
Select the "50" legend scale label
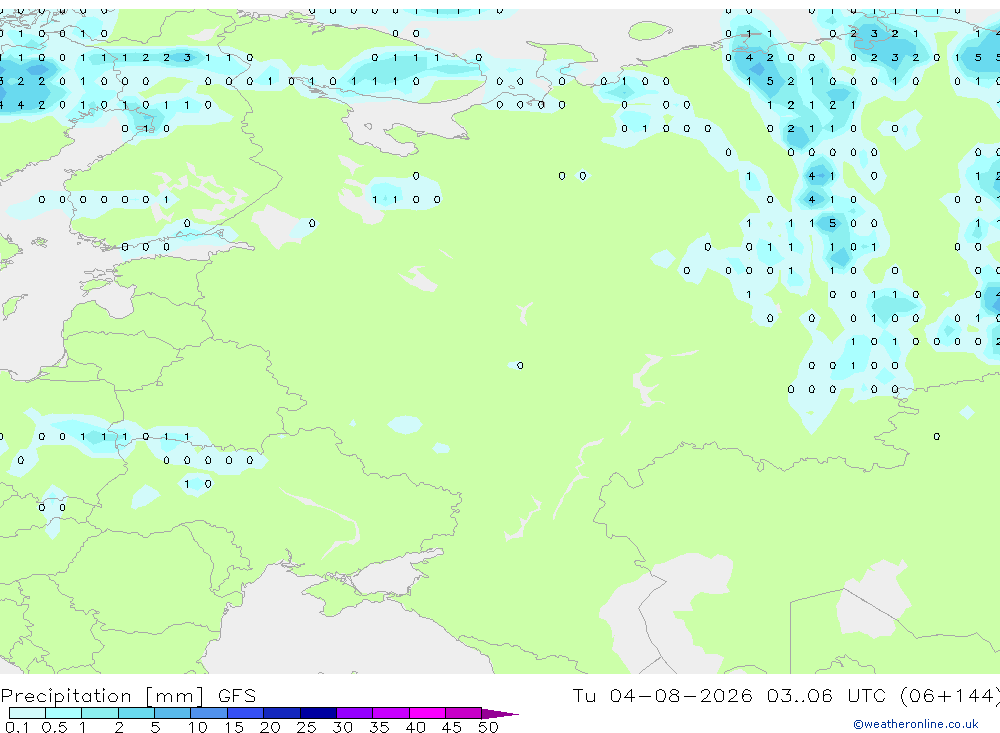pyautogui.click(x=488, y=727)
